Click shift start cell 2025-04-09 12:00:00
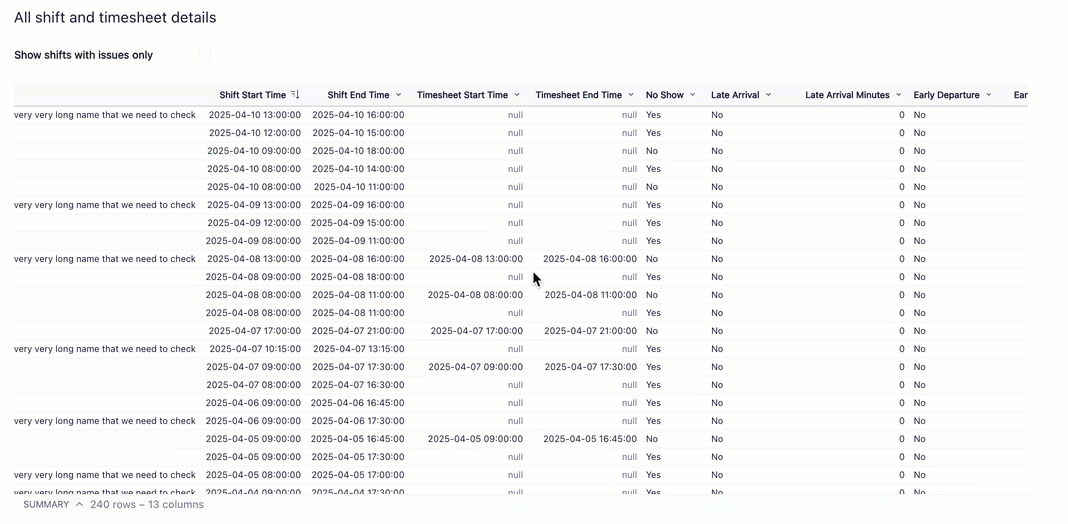This screenshot has height=524, width=1068. pos(254,223)
